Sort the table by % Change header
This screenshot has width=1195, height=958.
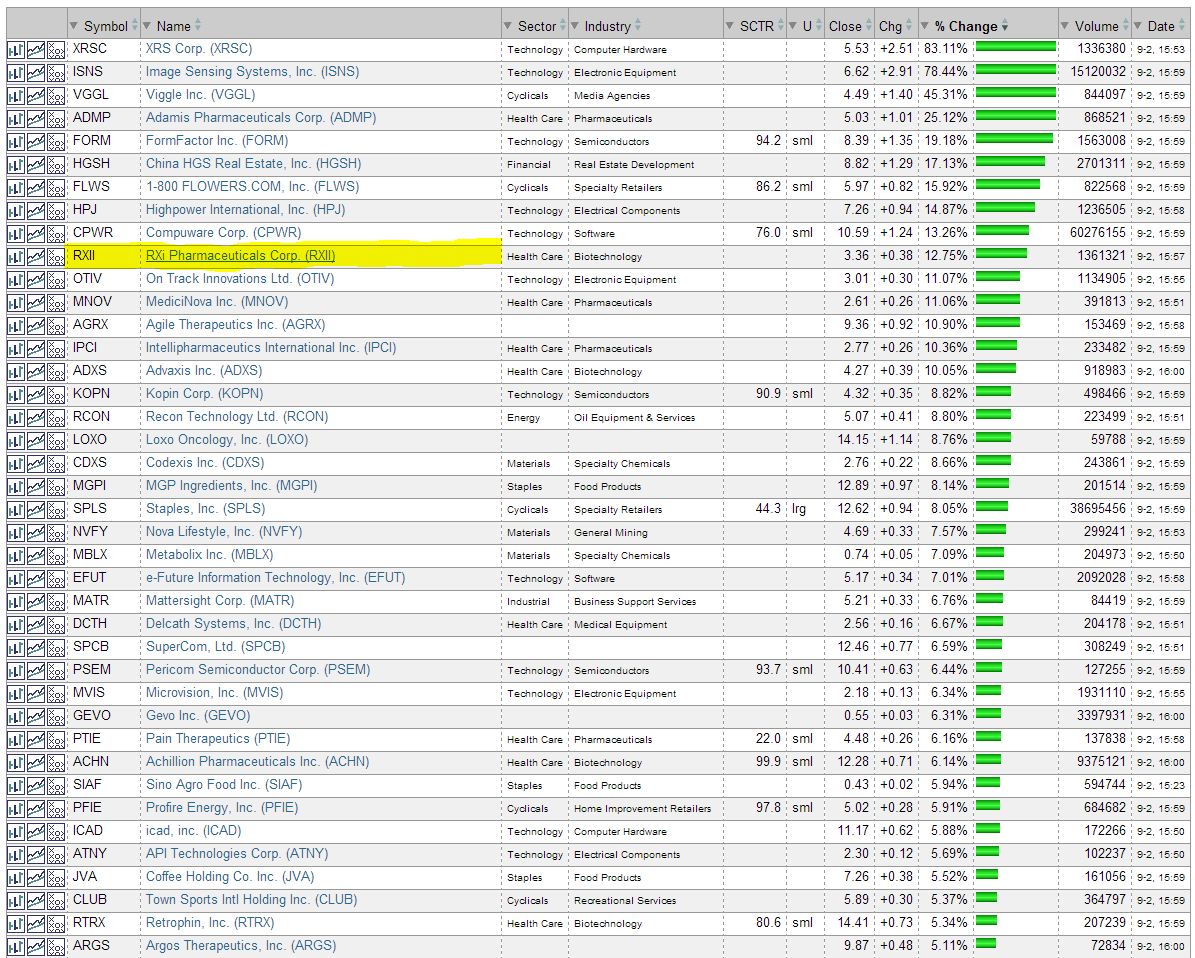pos(966,26)
